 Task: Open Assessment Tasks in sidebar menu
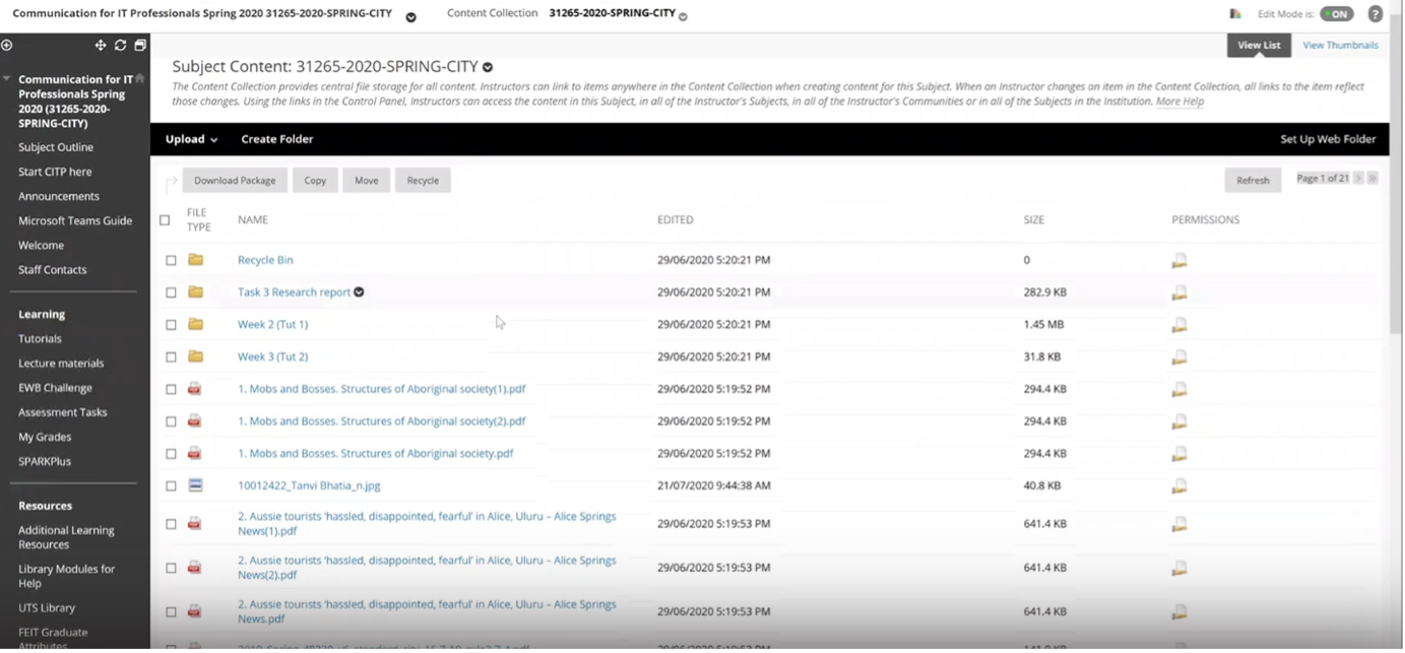pos(62,412)
